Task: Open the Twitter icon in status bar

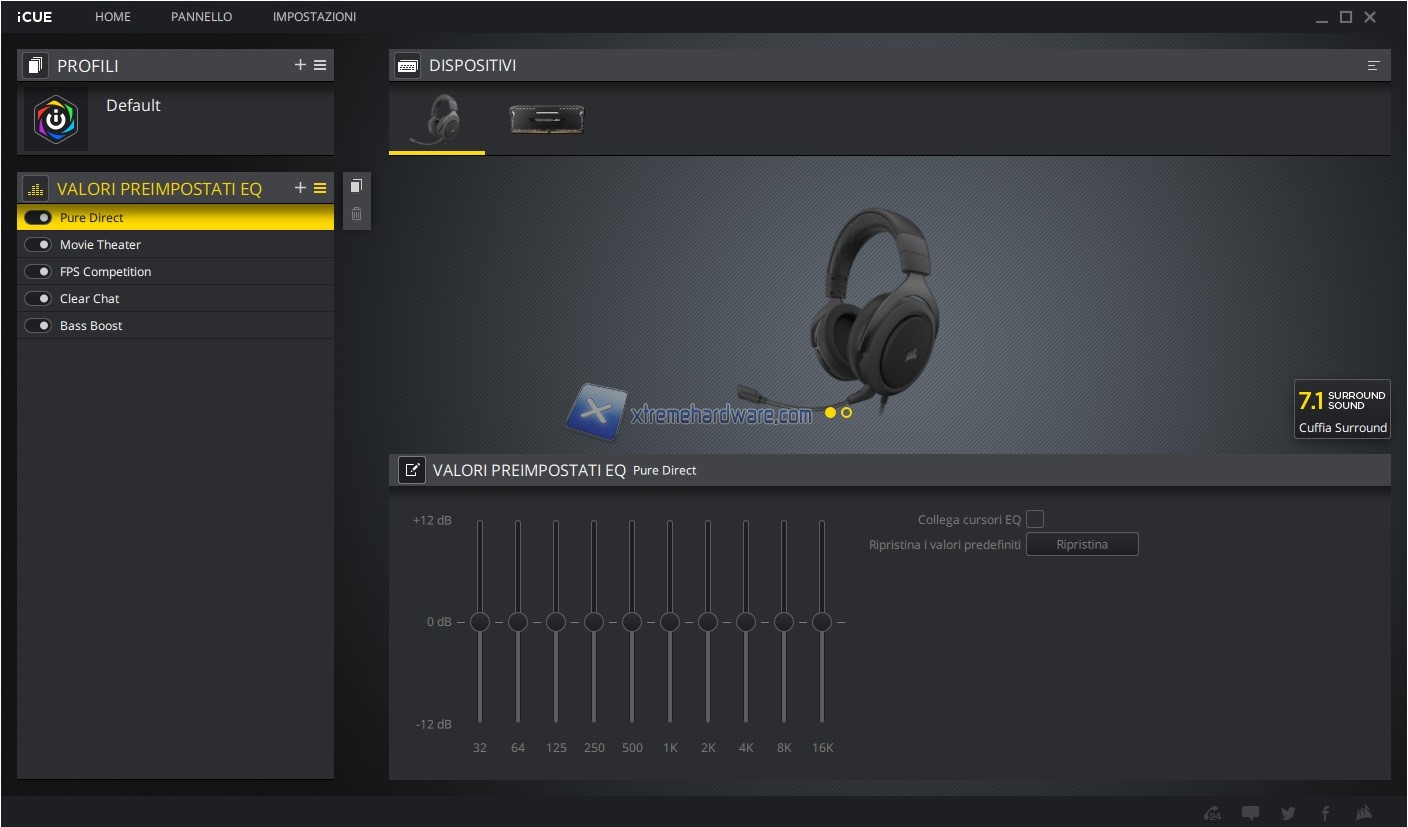Action: (x=1288, y=813)
